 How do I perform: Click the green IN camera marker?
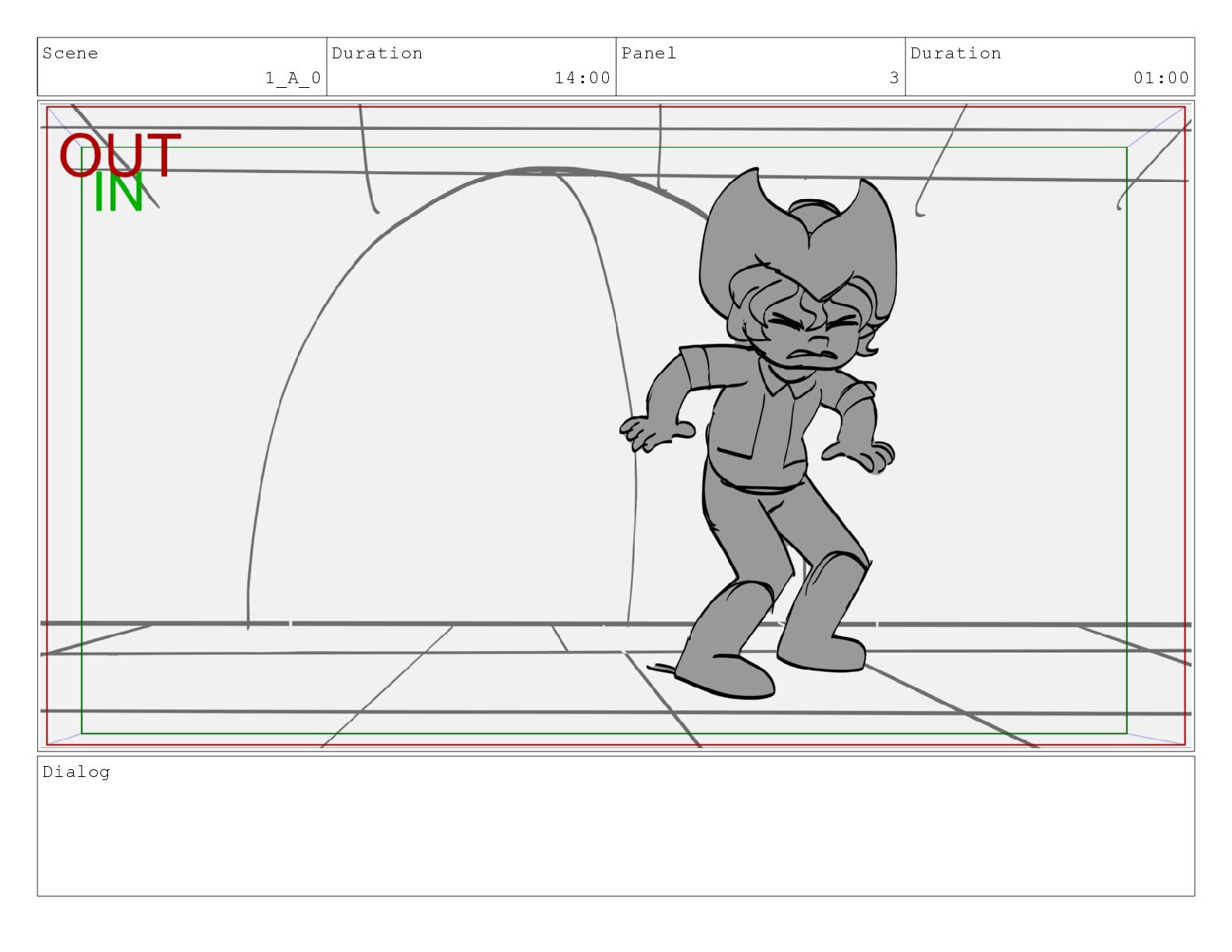118,193
